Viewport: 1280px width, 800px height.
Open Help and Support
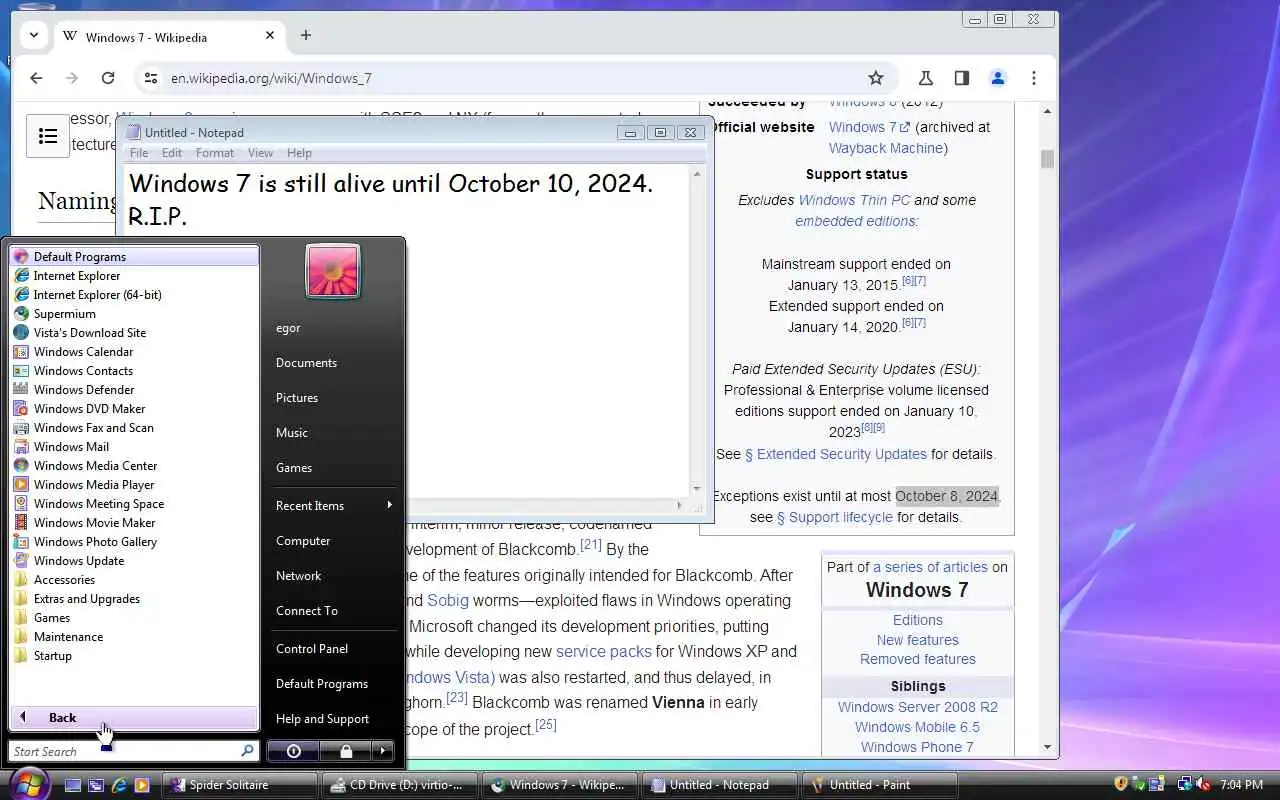click(333, 719)
